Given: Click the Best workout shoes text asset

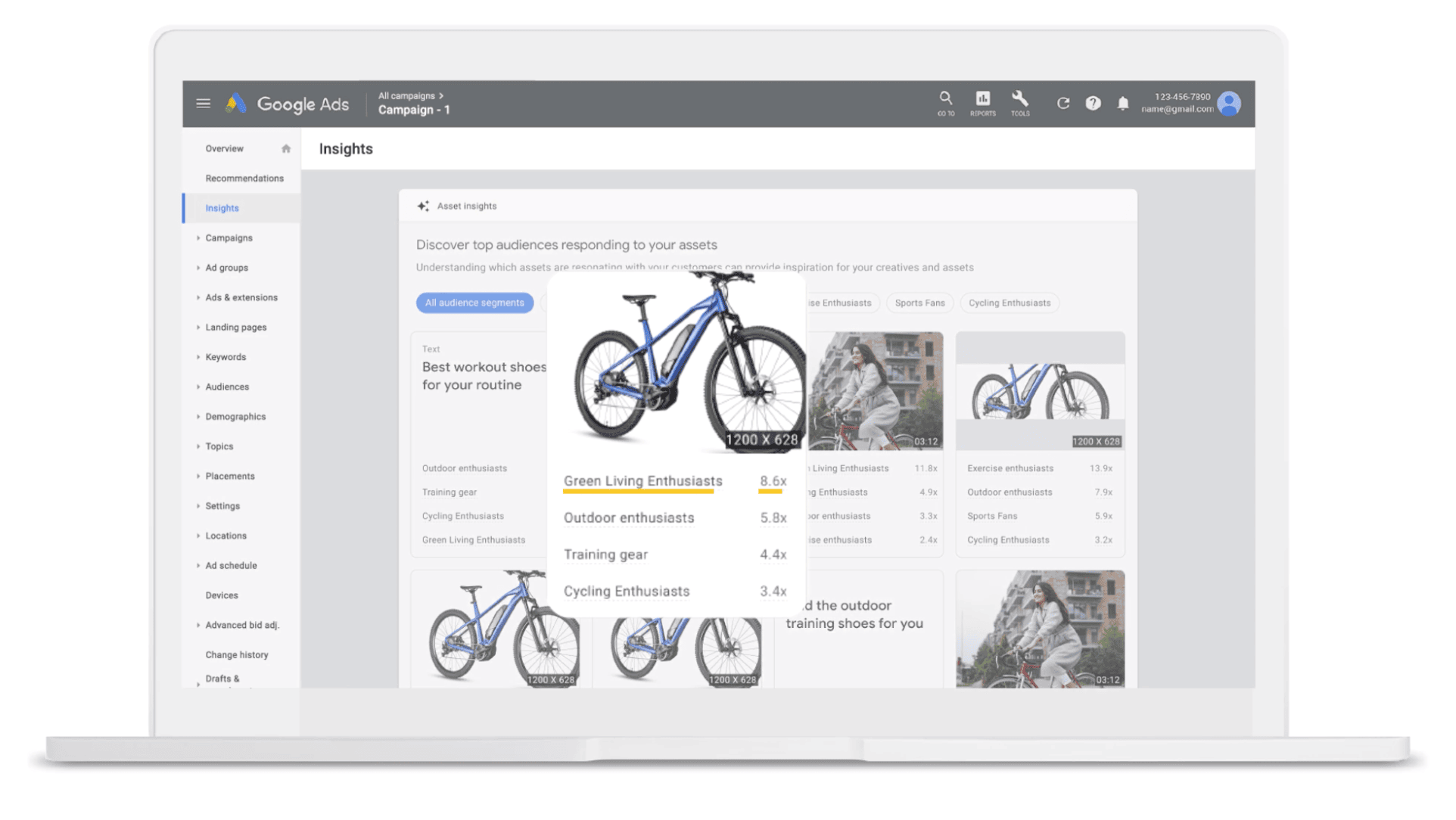Looking at the screenshot, I should point(484,376).
